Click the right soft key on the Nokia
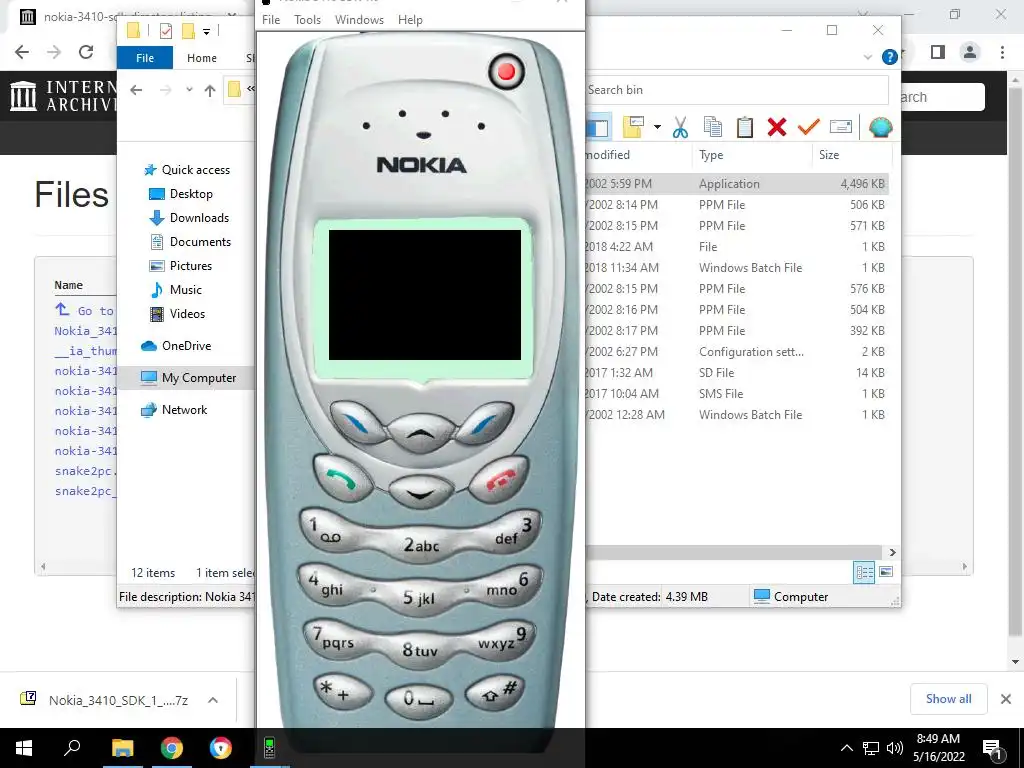Image resolution: width=1024 pixels, height=768 pixels. (x=485, y=424)
